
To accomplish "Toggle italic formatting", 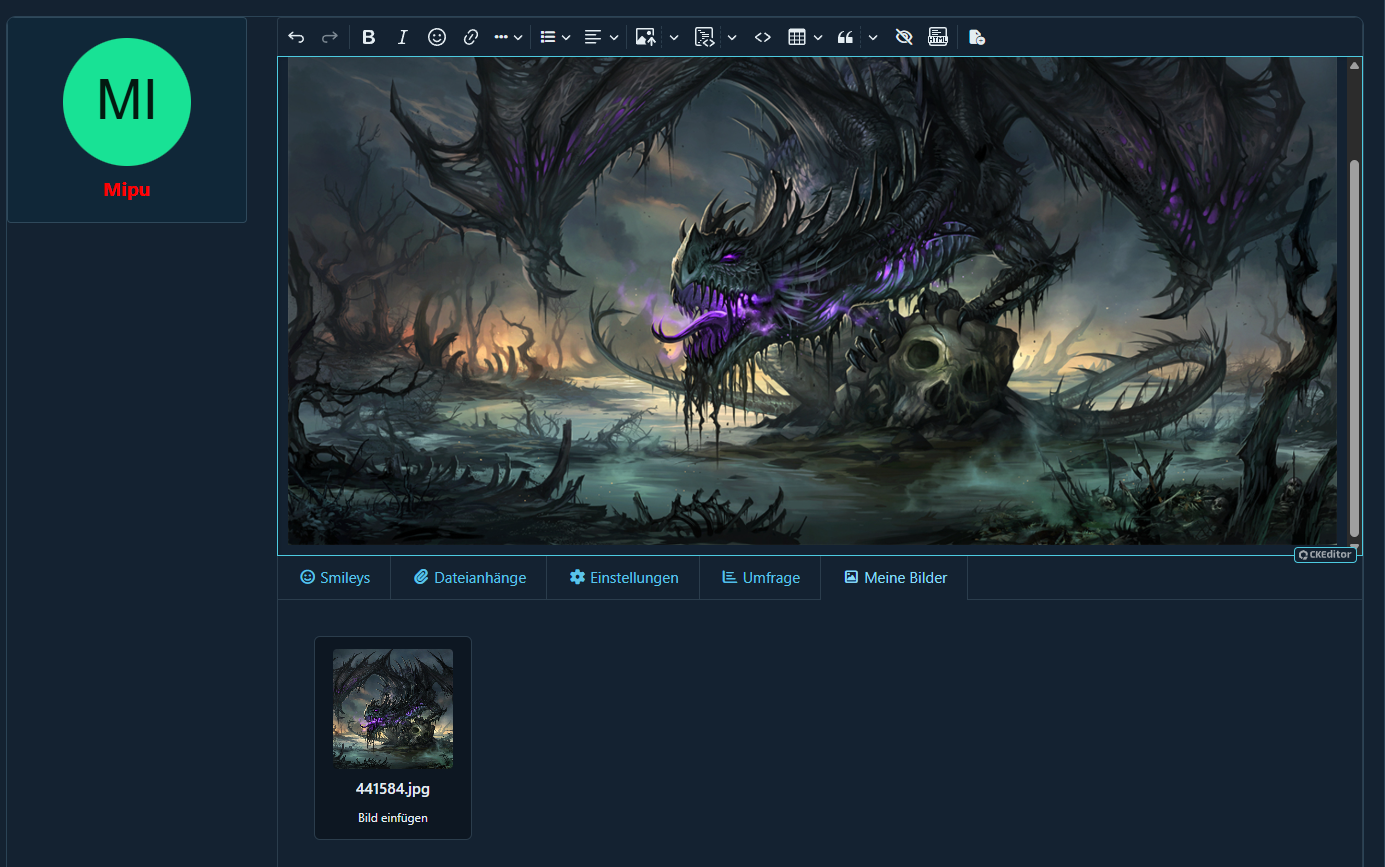I will 402,37.
